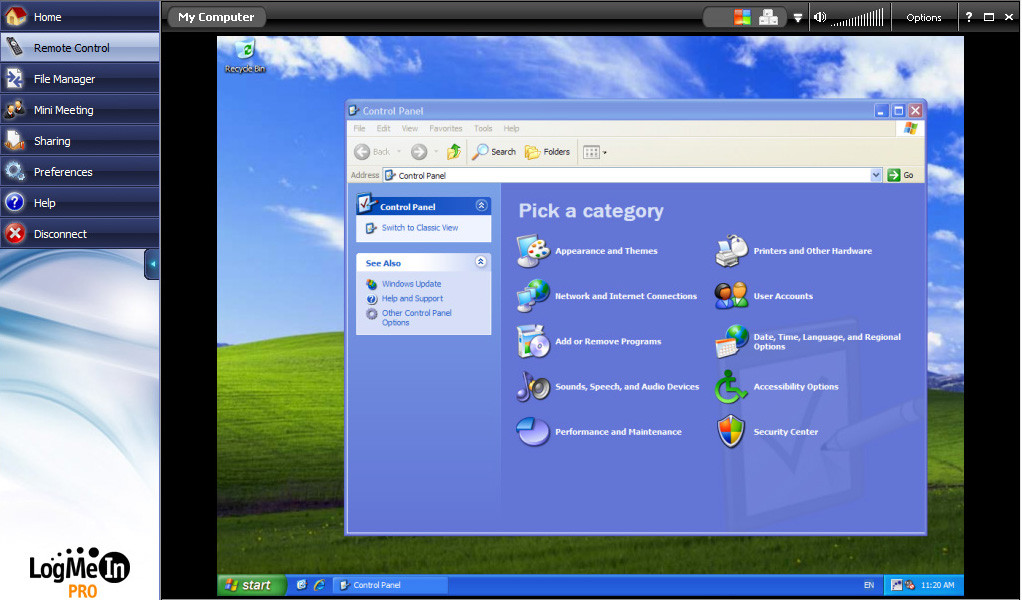This screenshot has height=600, width=1022.
Task: Open Mini Meeting in LogMeIn sidebar
Action: click(80, 109)
